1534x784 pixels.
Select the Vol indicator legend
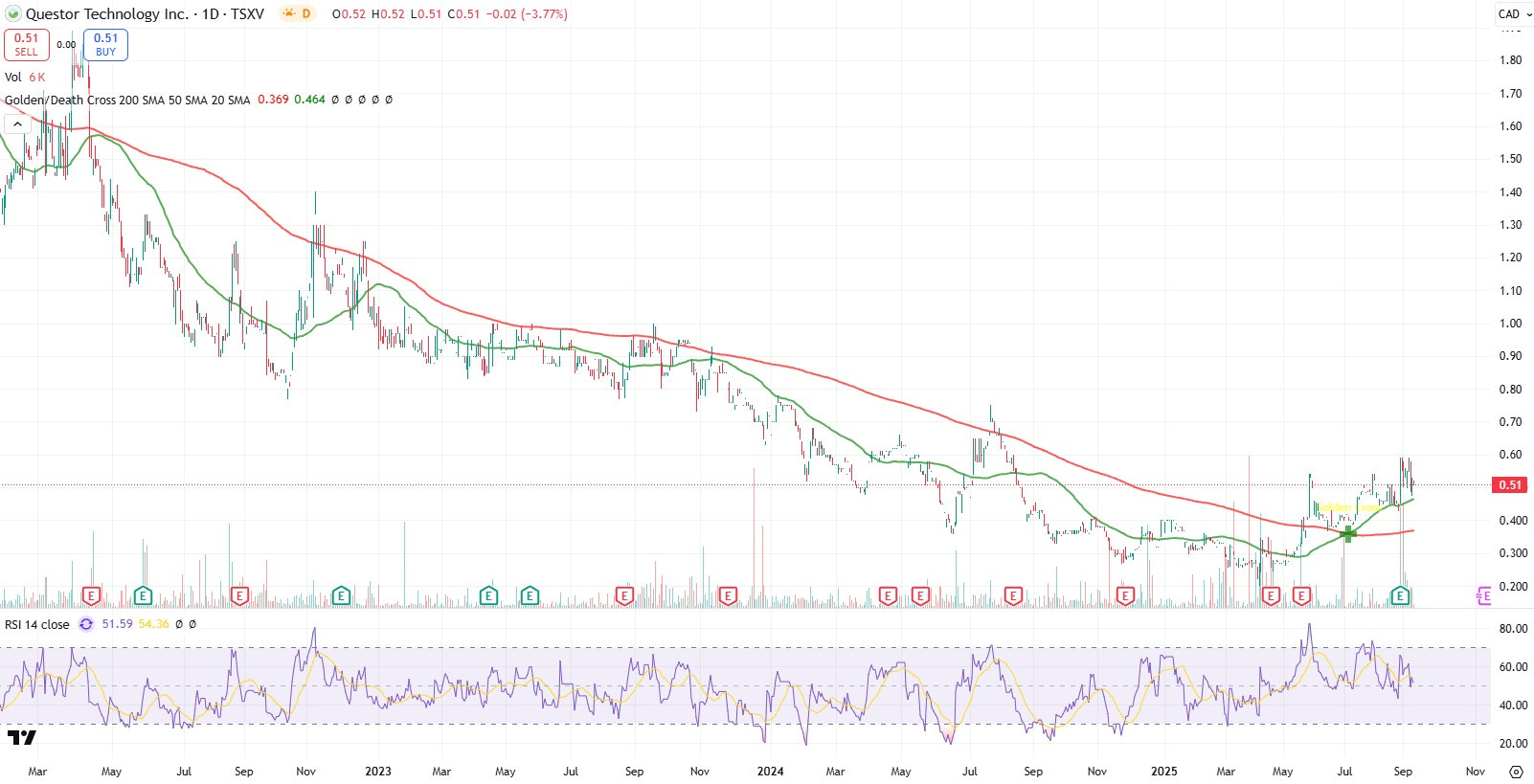[x=13, y=77]
